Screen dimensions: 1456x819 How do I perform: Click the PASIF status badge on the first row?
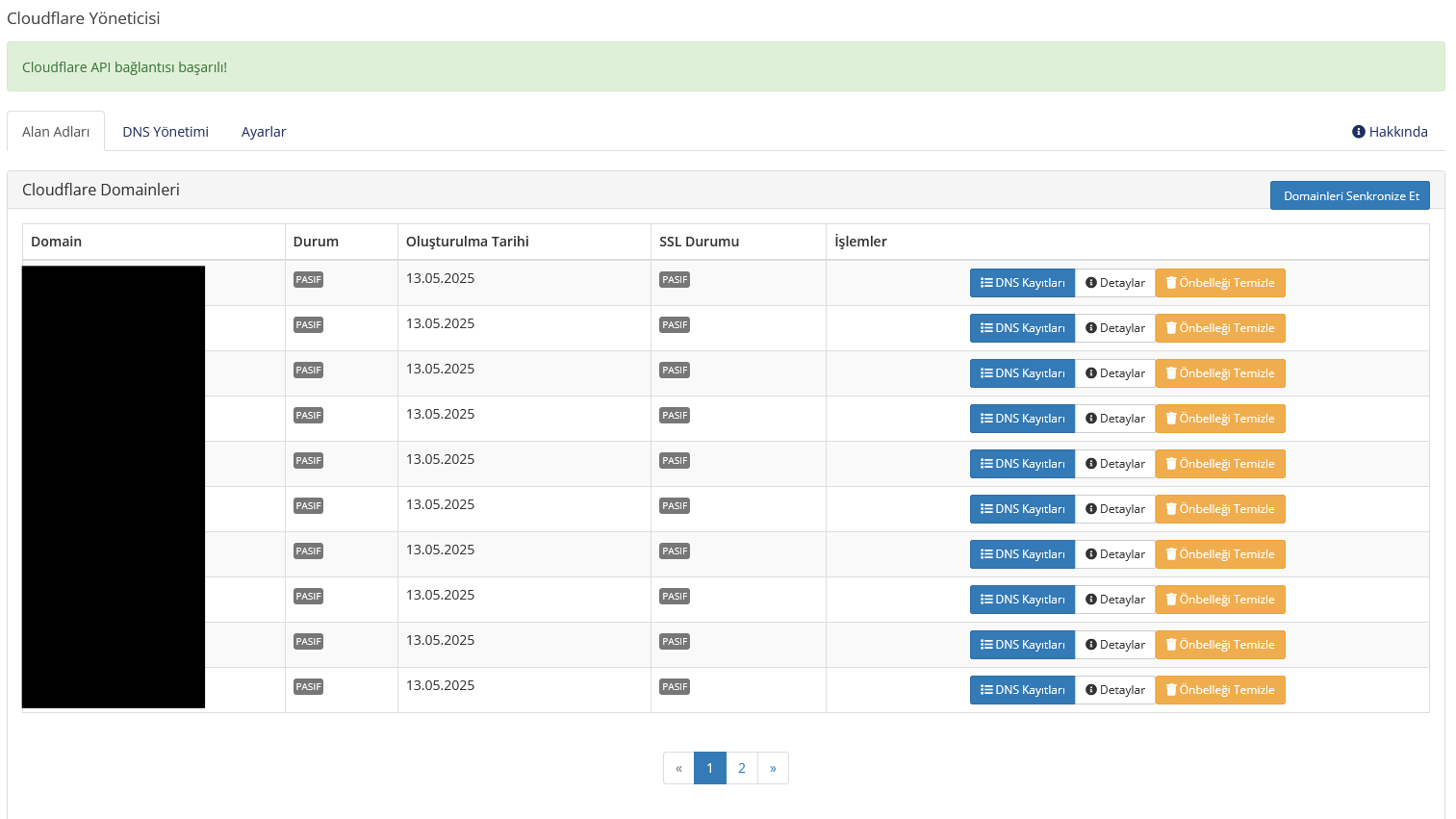coord(308,279)
